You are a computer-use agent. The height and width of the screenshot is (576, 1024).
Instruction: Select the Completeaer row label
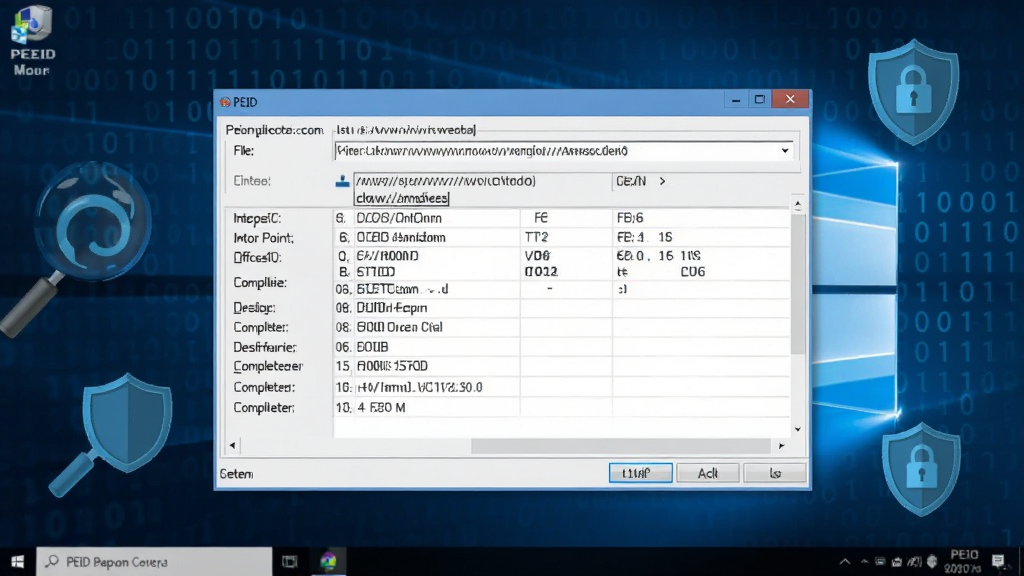(x=268, y=366)
